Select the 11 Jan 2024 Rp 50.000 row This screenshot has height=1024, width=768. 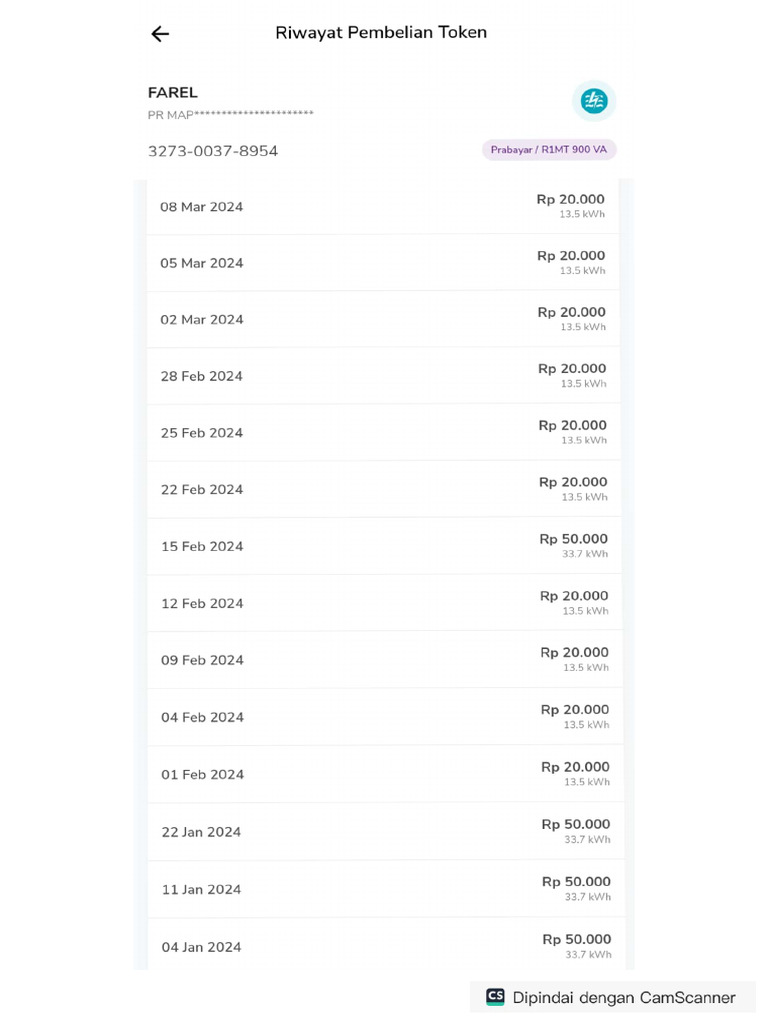pos(383,889)
